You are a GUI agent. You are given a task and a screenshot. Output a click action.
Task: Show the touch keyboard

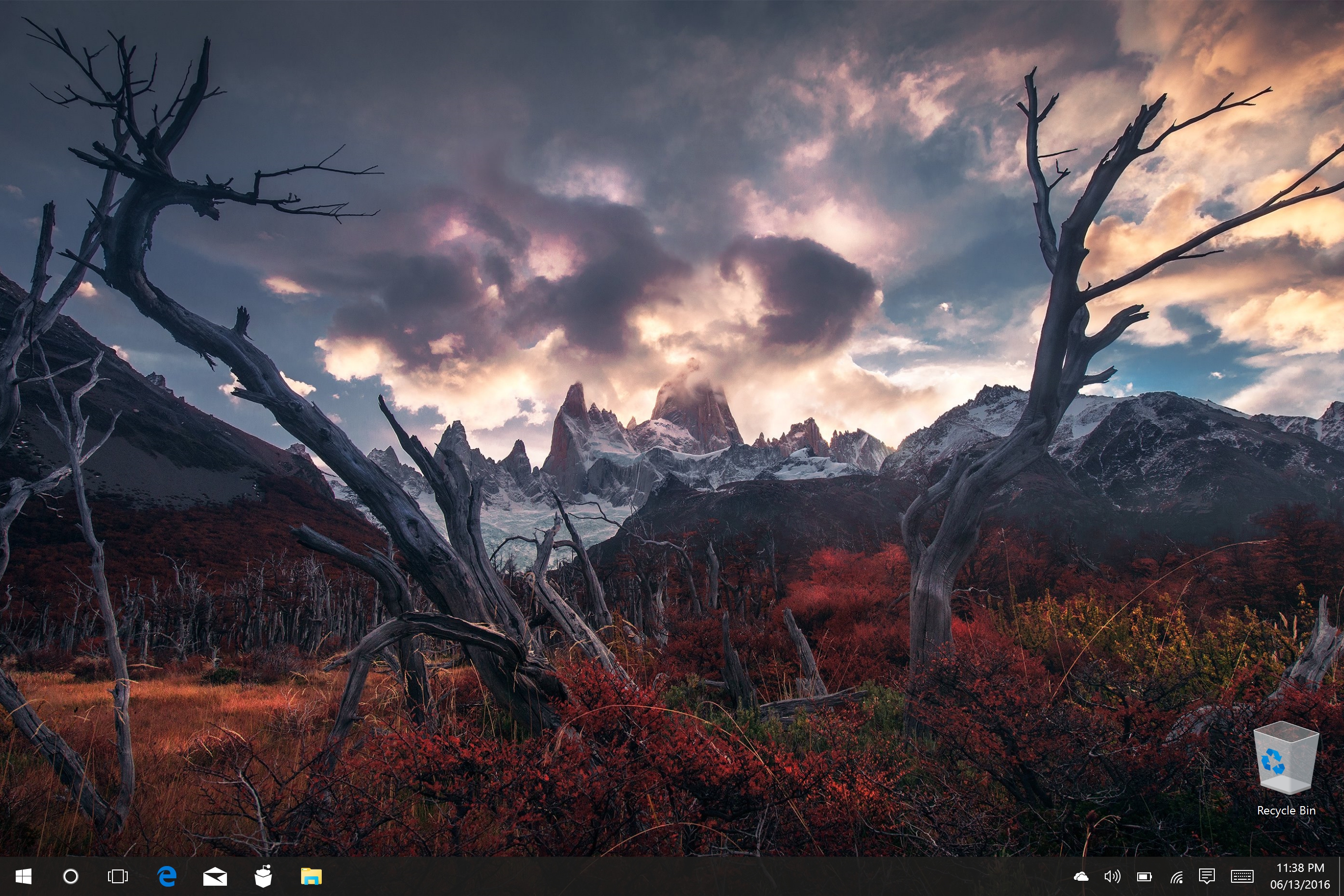tap(1242, 876)
